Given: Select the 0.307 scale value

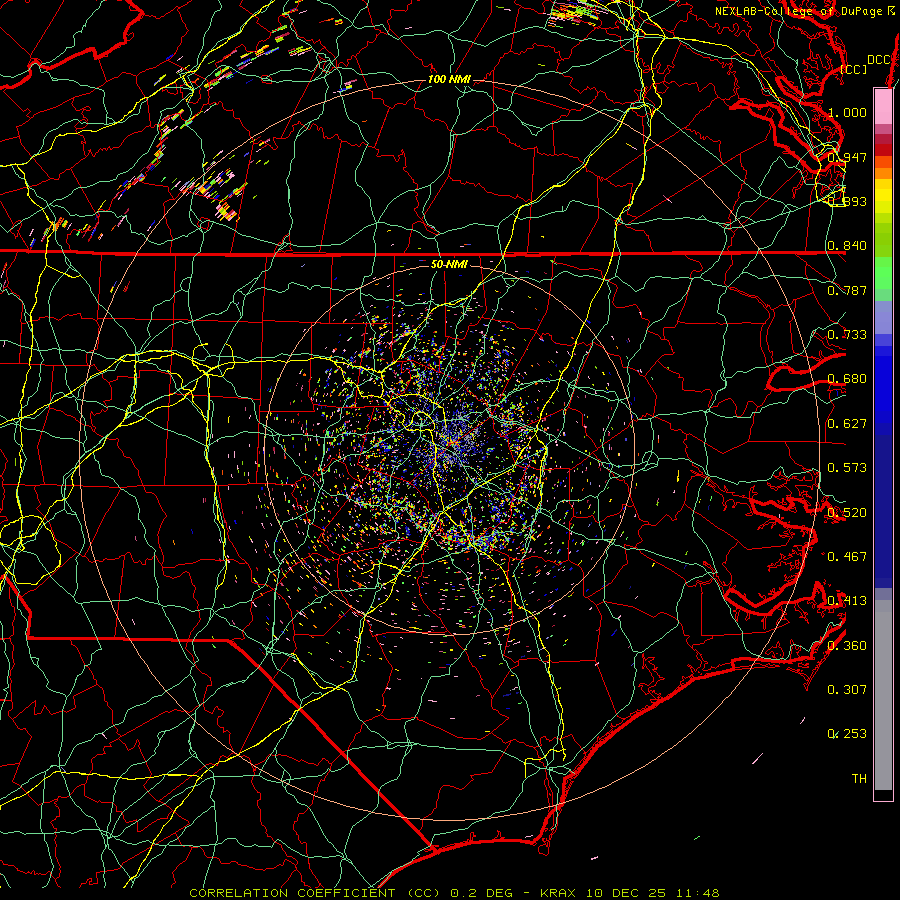Looking at the screenshot, I should tap(847, 690).
